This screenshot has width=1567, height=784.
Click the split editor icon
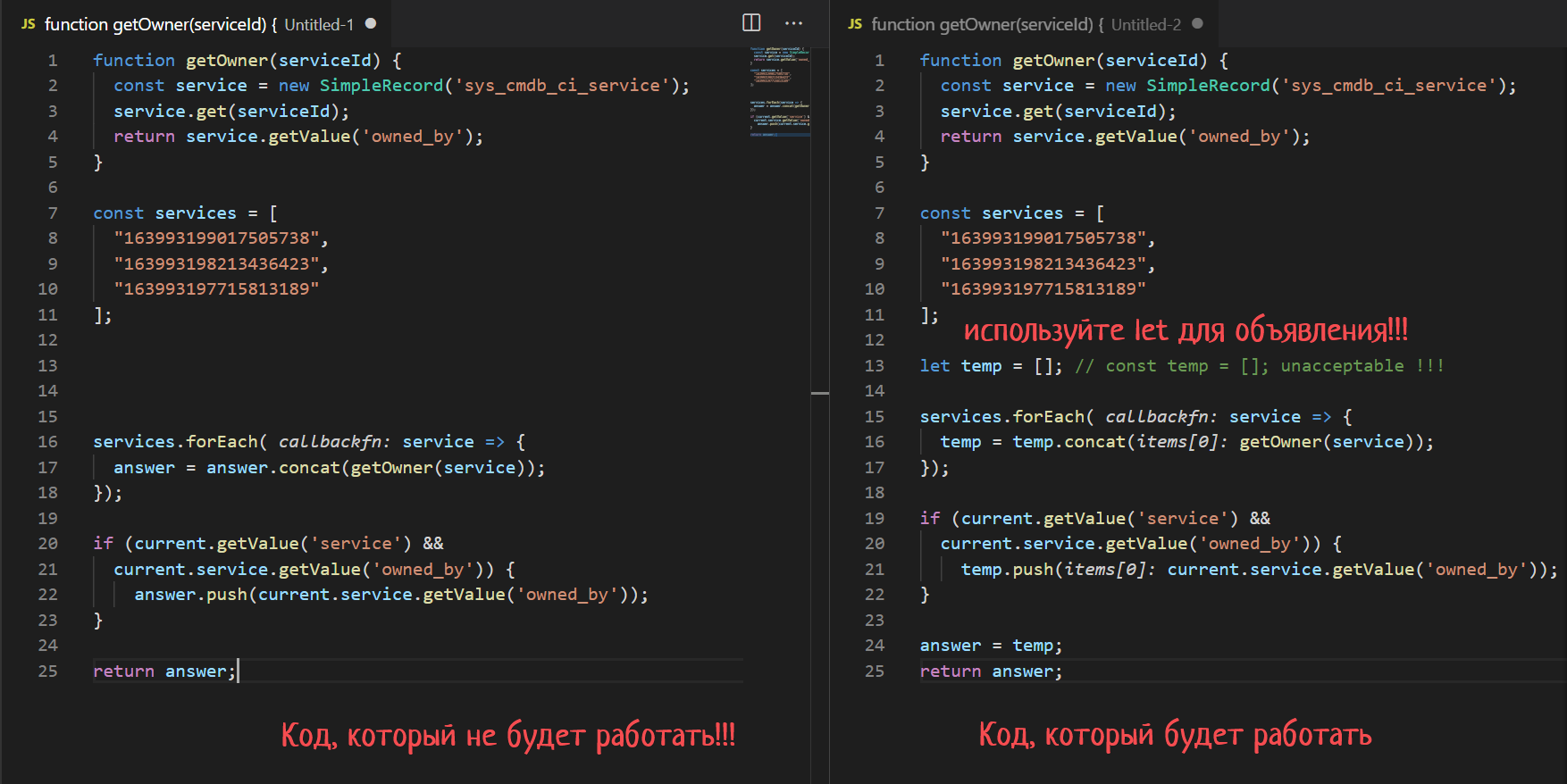tap(751, 23)
